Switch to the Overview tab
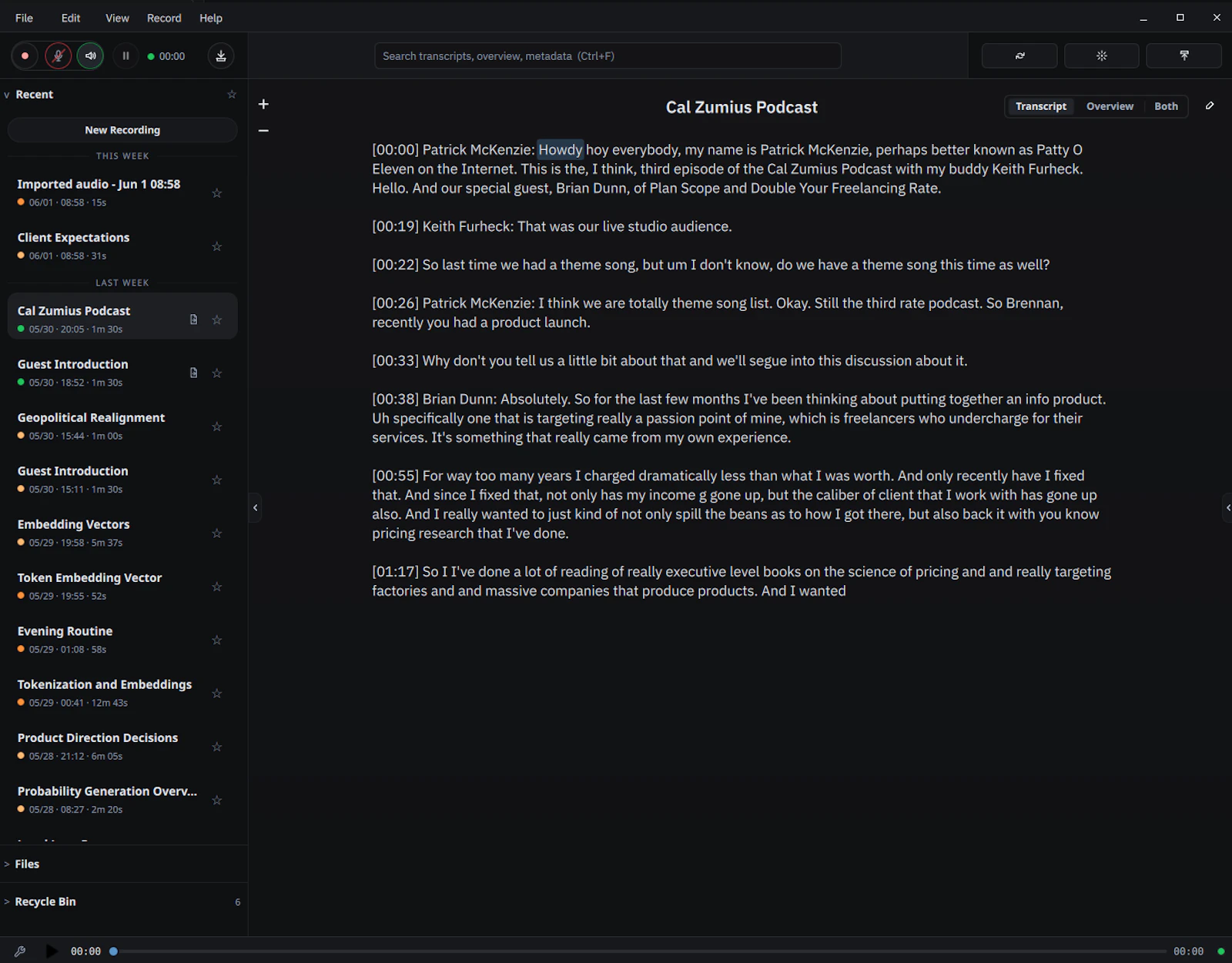Image resolution: width=1232 pixels, height=963 pixels. 1110,106
